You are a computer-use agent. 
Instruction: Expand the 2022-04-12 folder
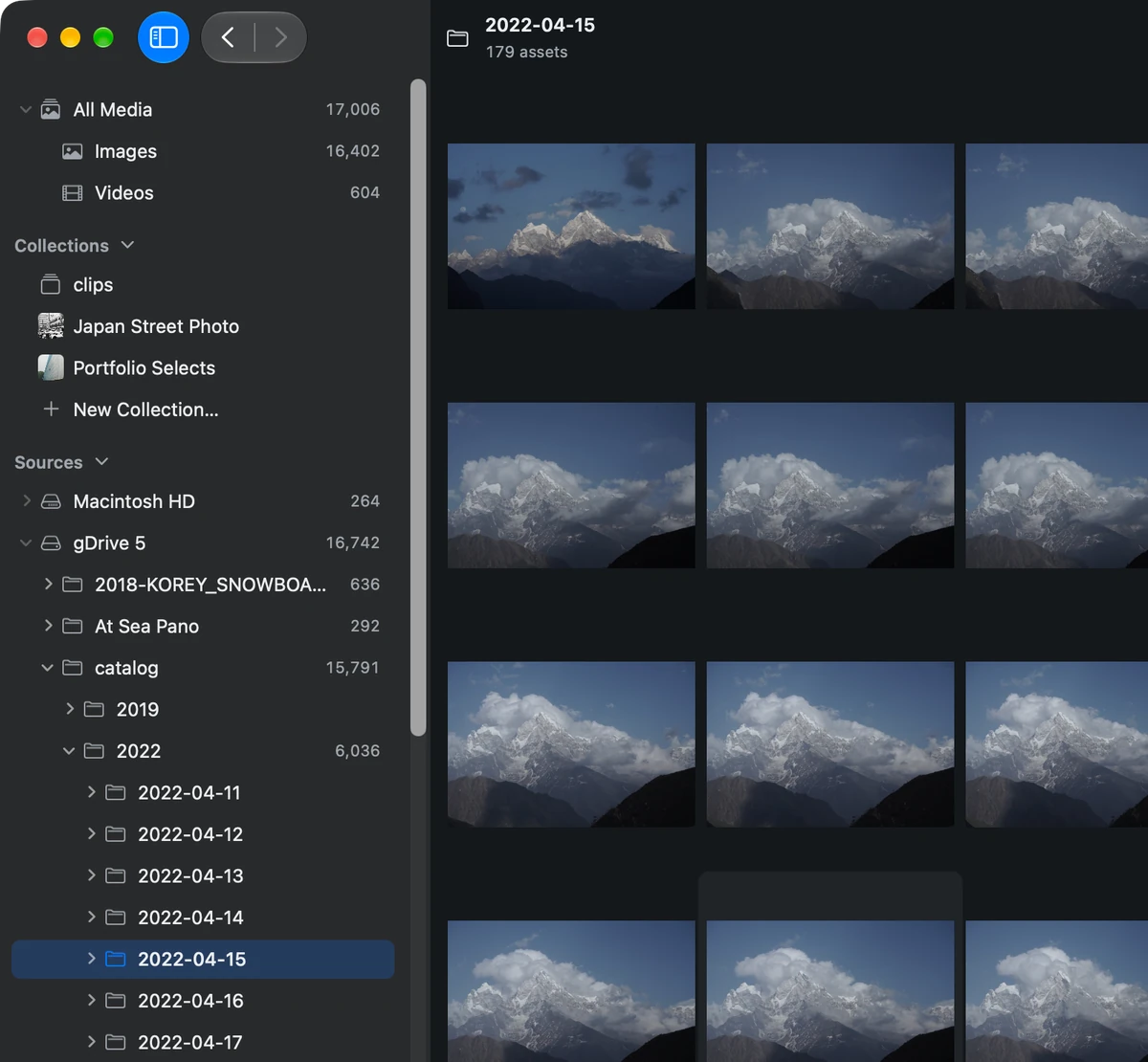91,834
